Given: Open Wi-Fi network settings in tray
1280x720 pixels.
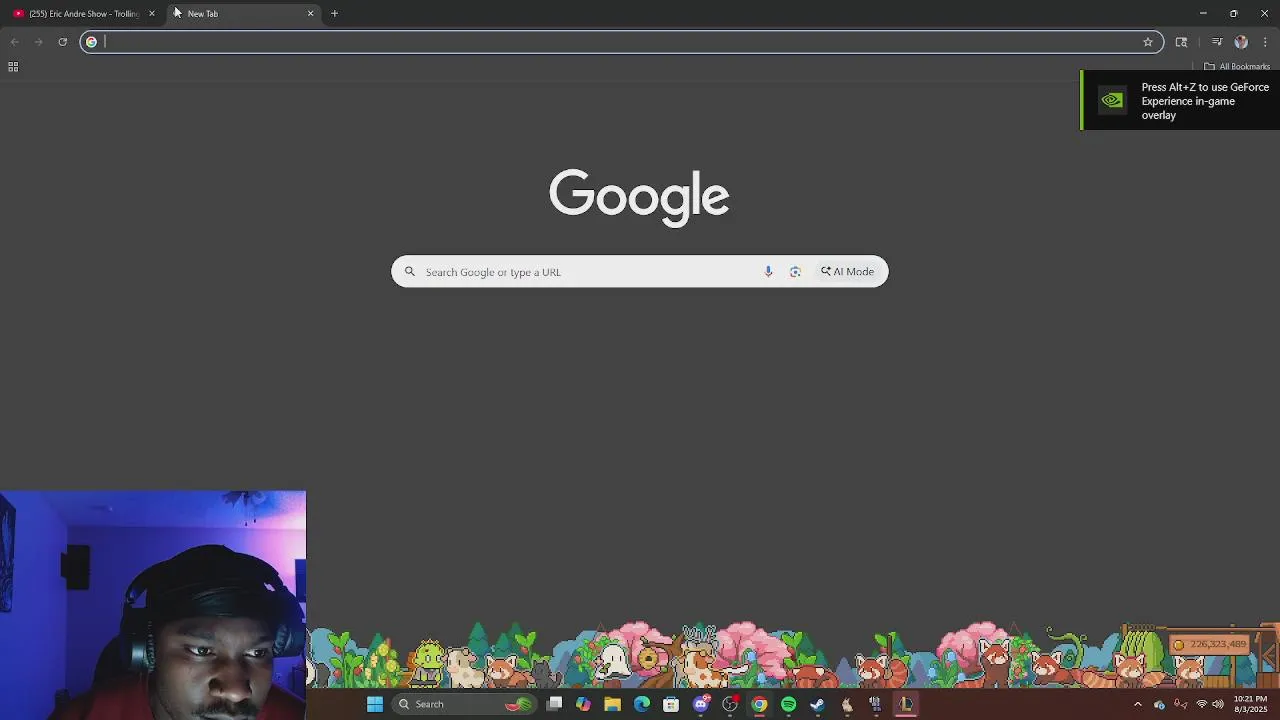Looking at the screenshot, I should click(1201, 704).
